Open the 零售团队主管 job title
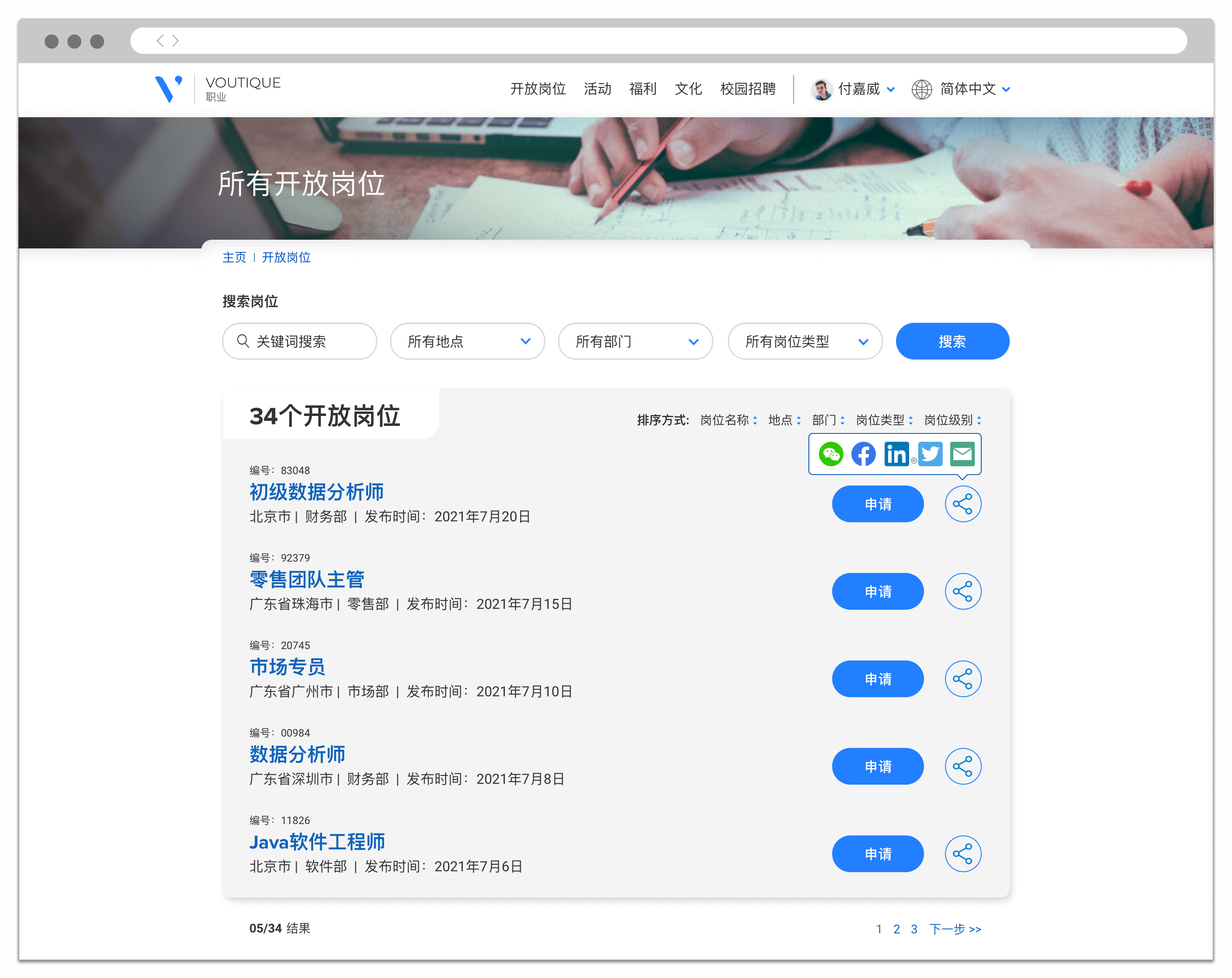 click(307, 579)
